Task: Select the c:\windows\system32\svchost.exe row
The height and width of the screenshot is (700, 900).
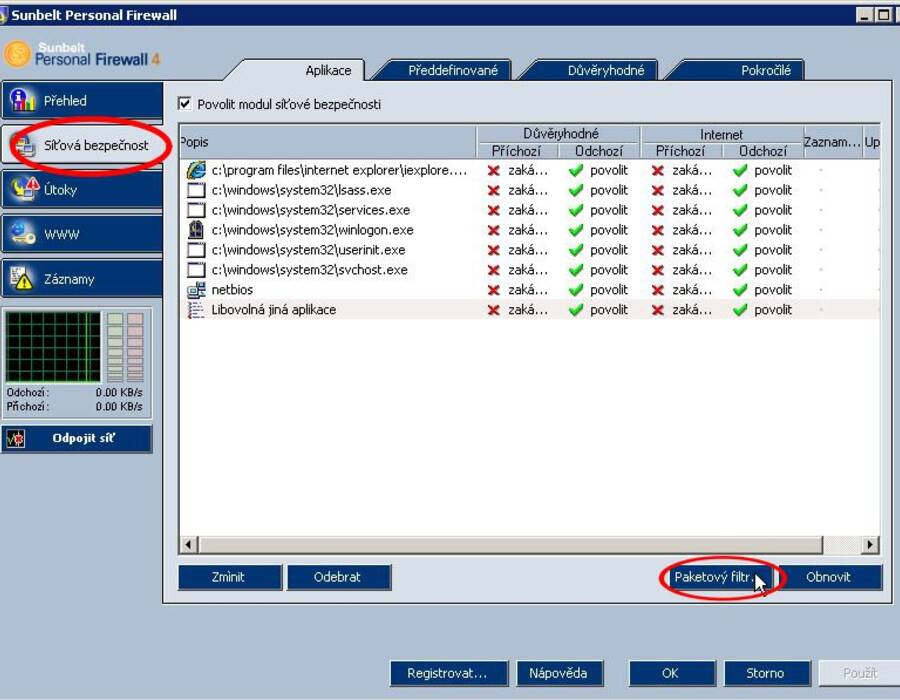Action: click(x=529, y=270)
